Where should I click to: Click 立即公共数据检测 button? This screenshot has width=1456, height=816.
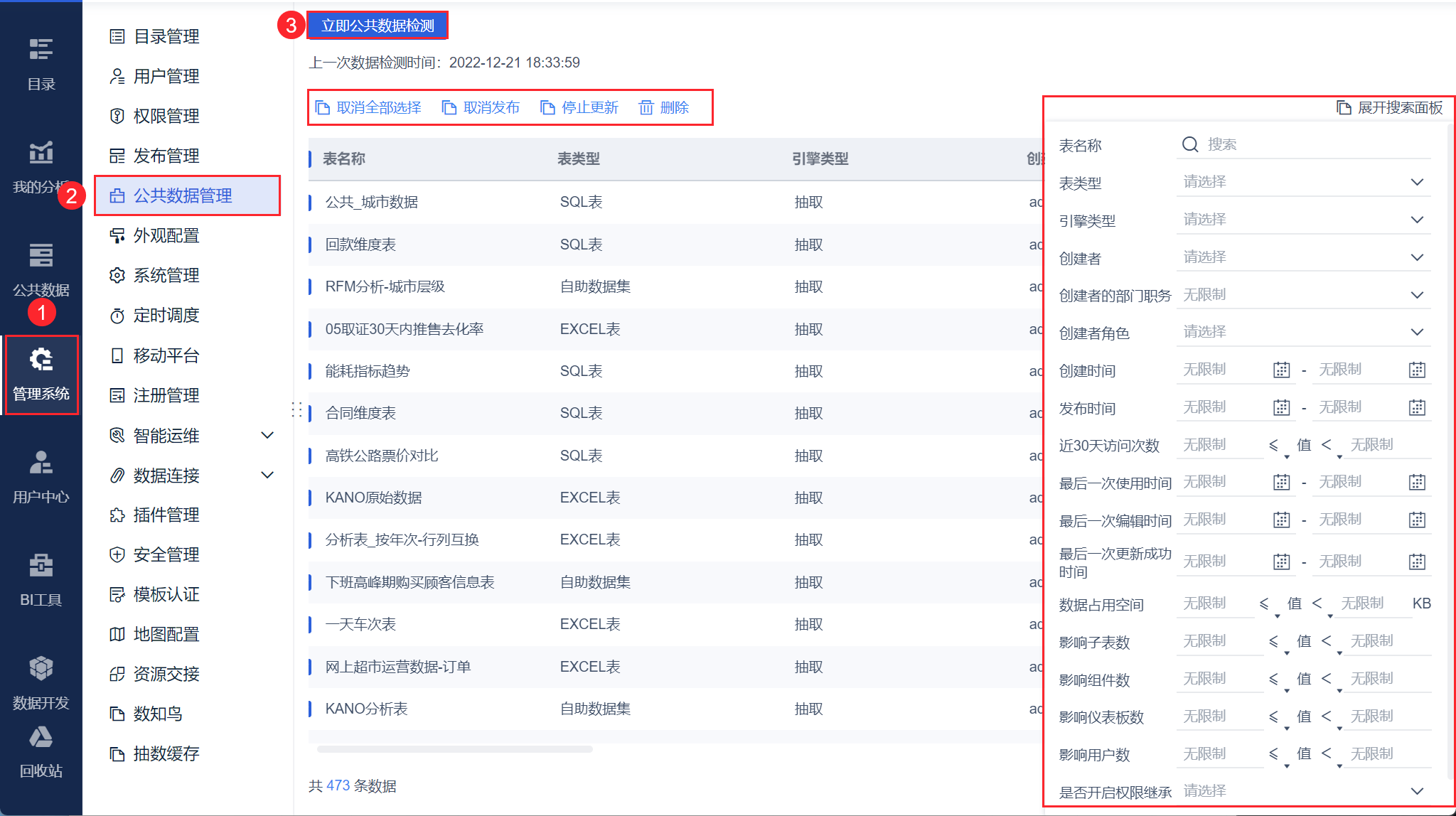click(378, 26)
